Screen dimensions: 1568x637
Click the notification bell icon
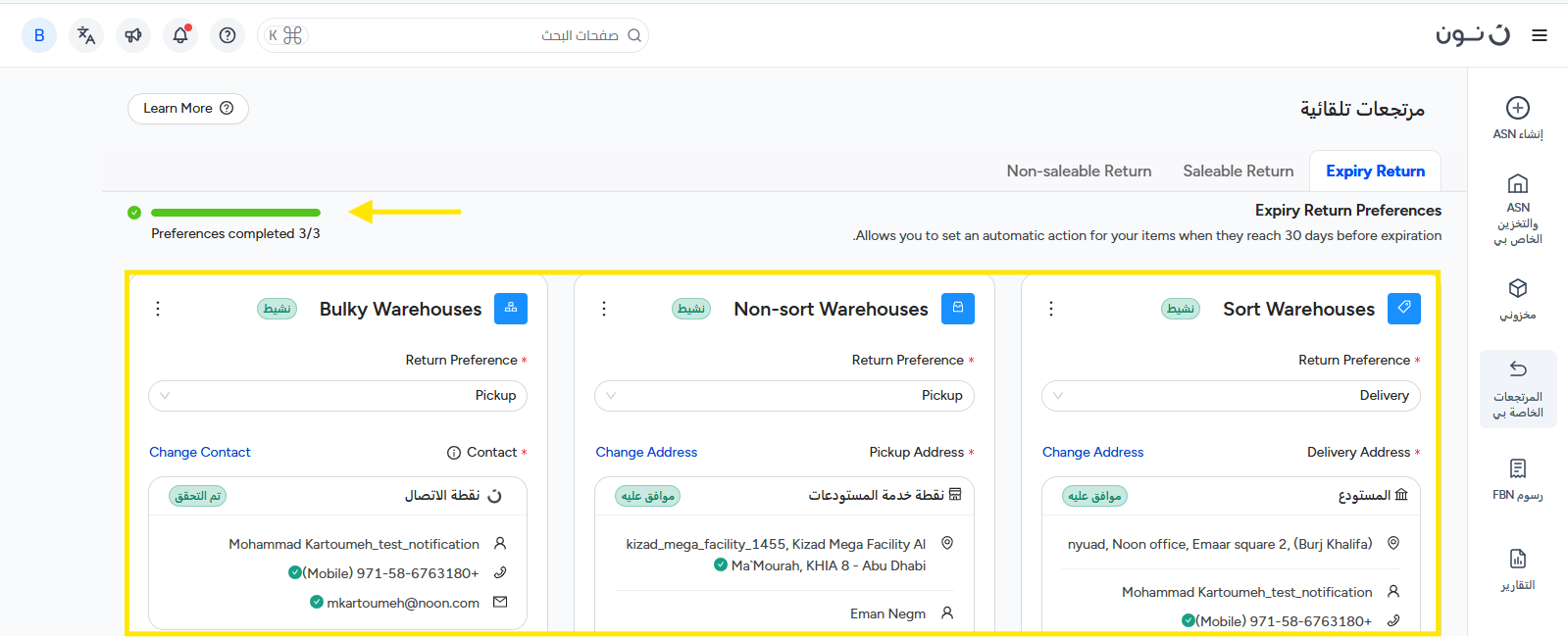click(x=180, y=35)
